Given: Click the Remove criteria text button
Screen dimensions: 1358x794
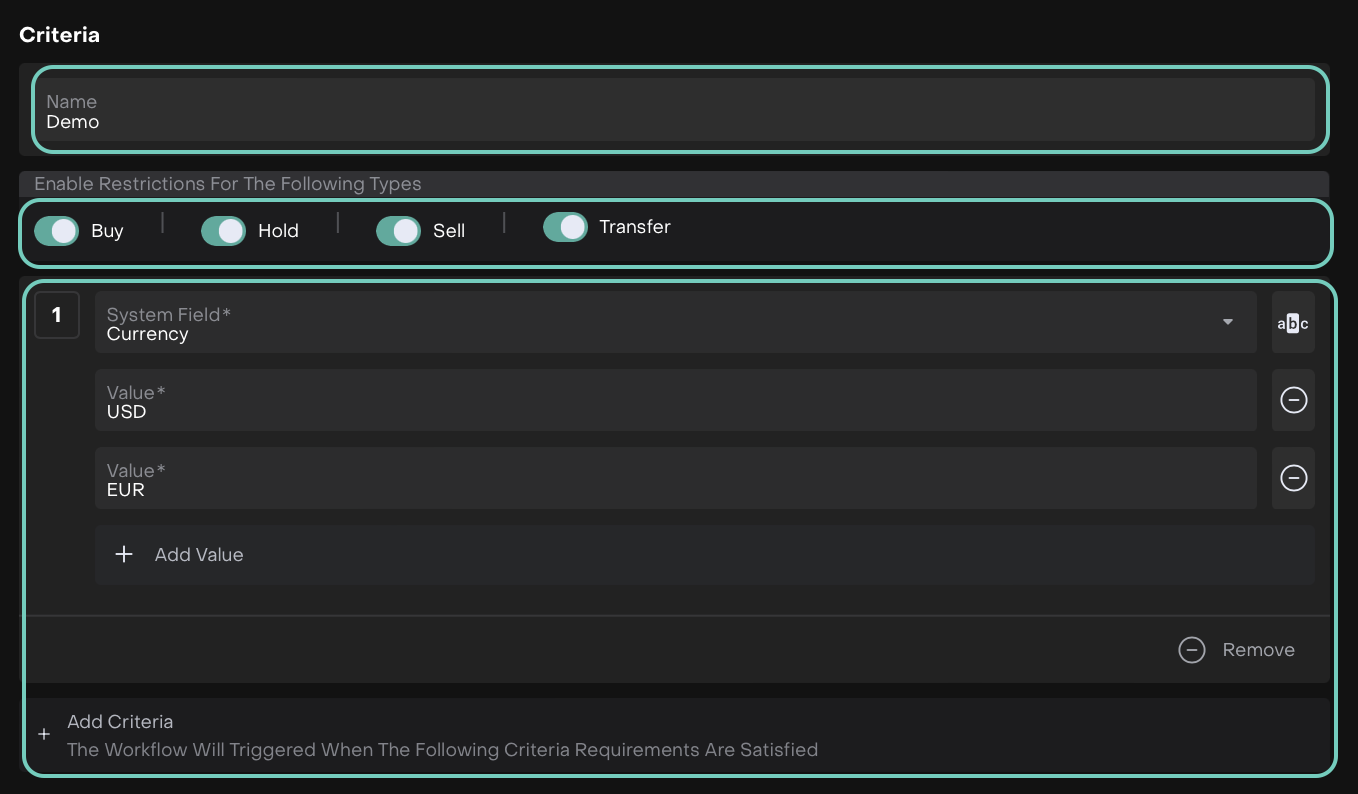Looking at the screenshot, I should point(1258,650).
